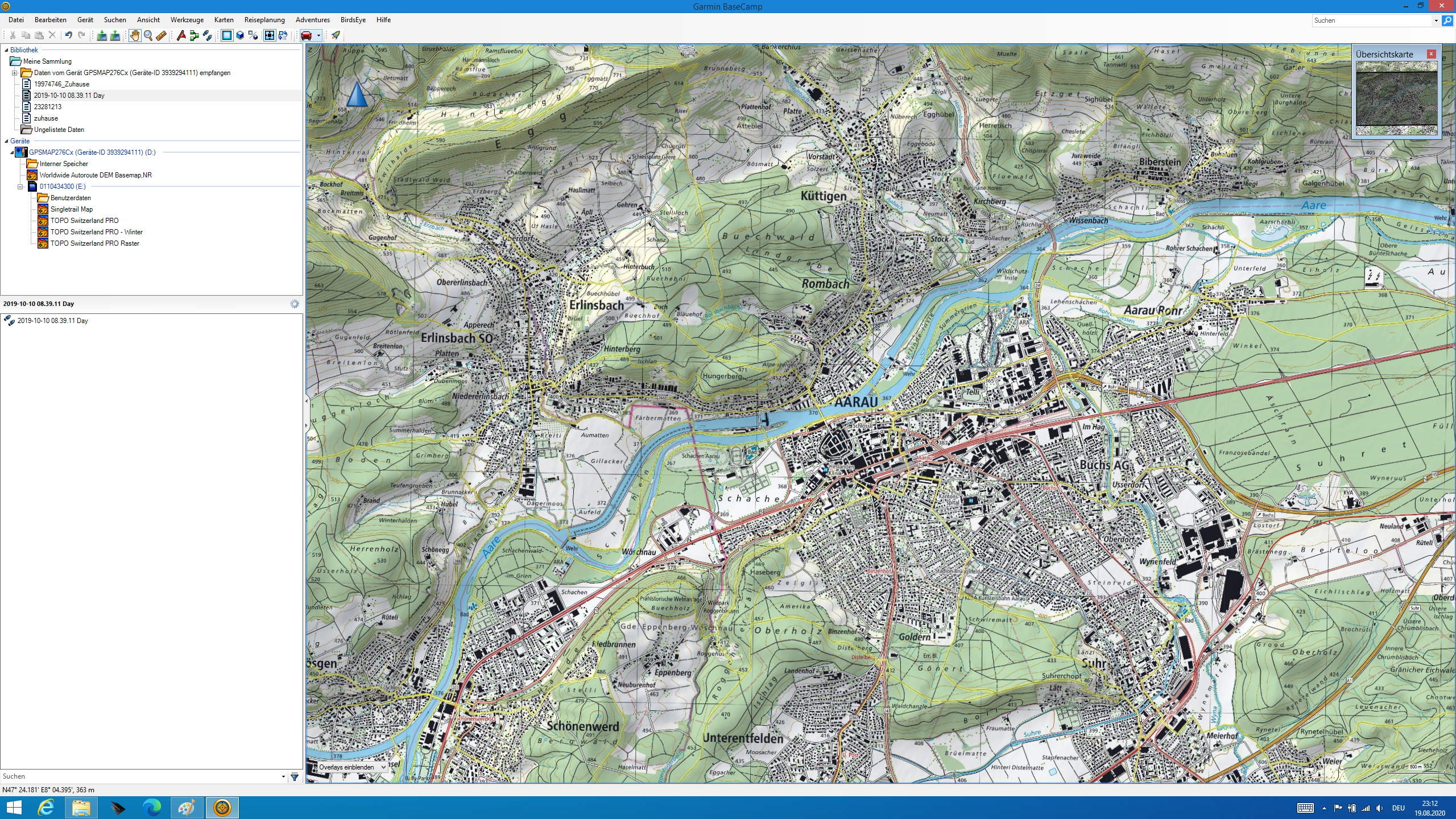The width and height of the screenshot is (1456, 819).
Task: Switch to 3D cube map view
Action: 240,35
